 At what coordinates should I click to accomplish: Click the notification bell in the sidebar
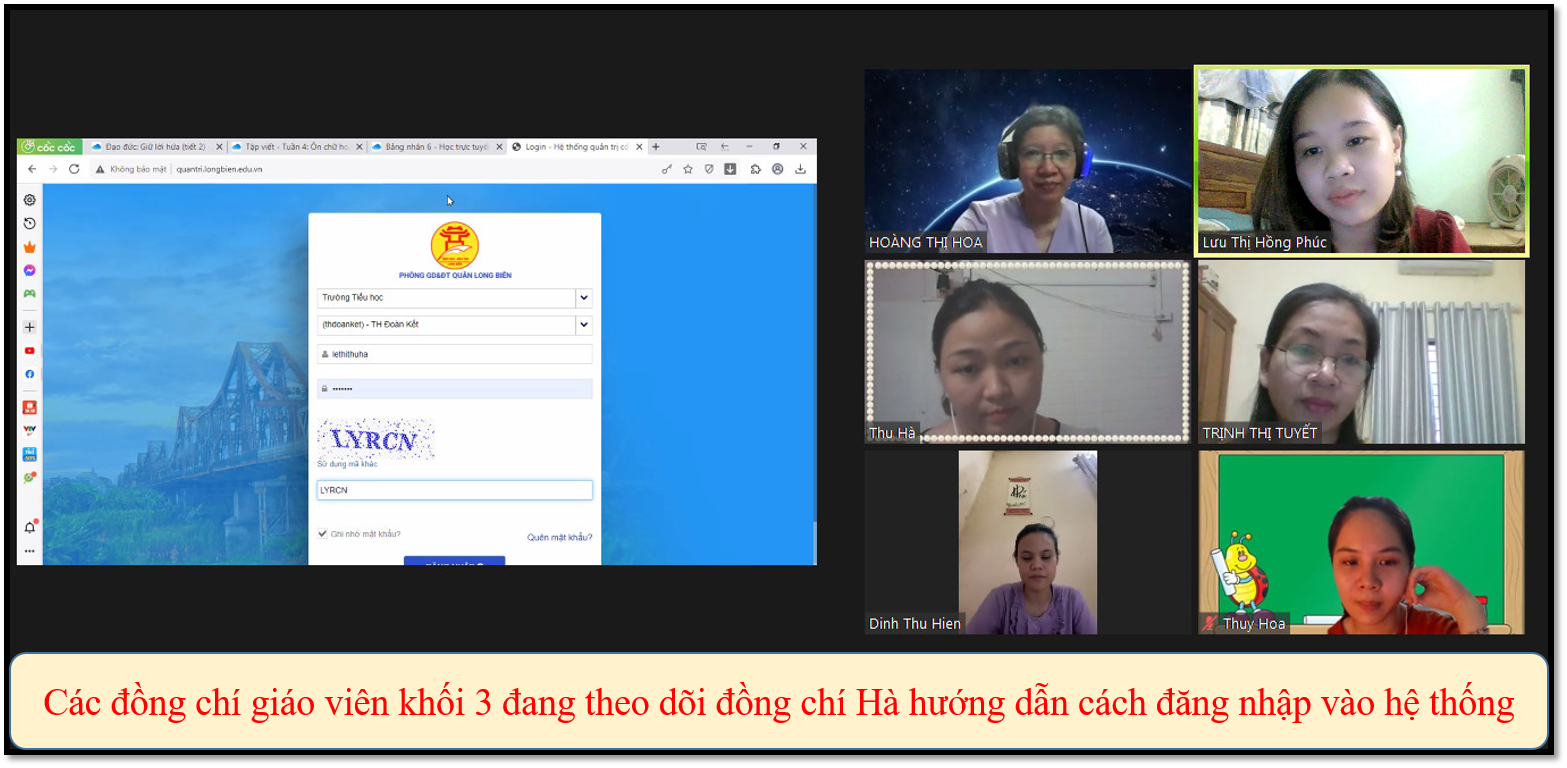(x=30, y=527)
